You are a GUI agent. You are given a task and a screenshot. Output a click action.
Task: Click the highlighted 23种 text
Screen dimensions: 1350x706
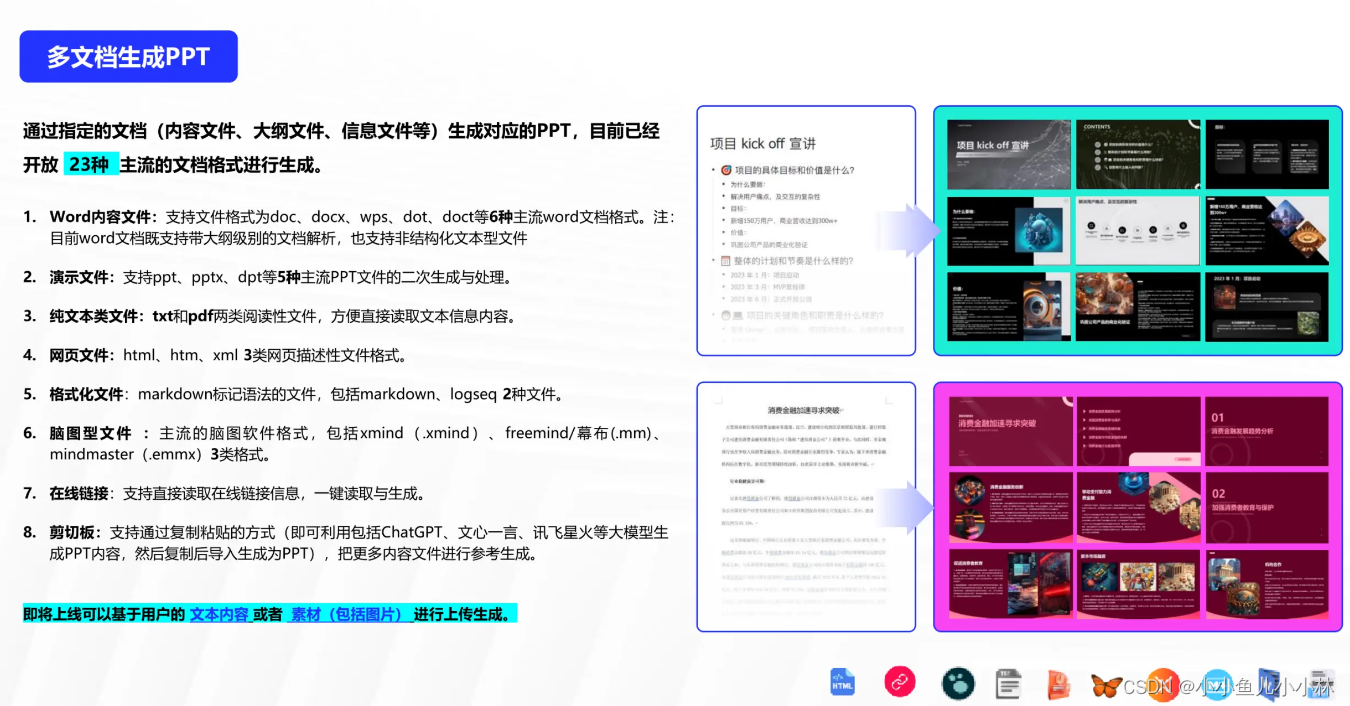click(x=90, y=165)
